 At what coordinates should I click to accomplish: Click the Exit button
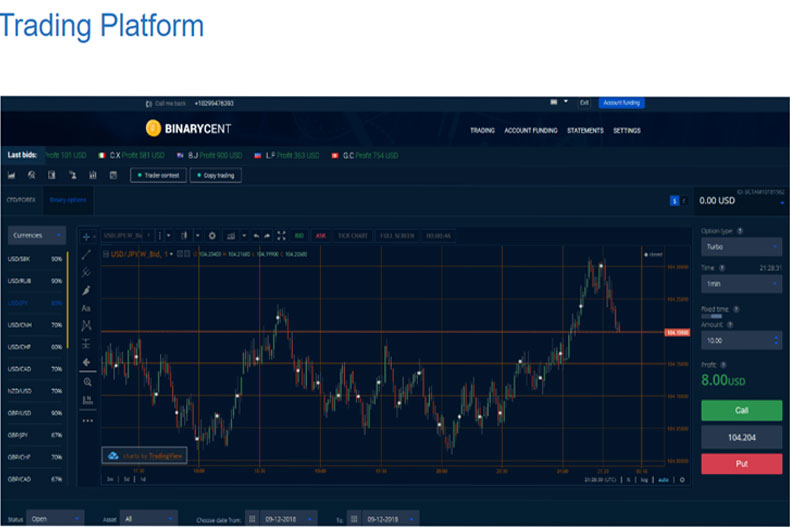click(x=584, y=103)
